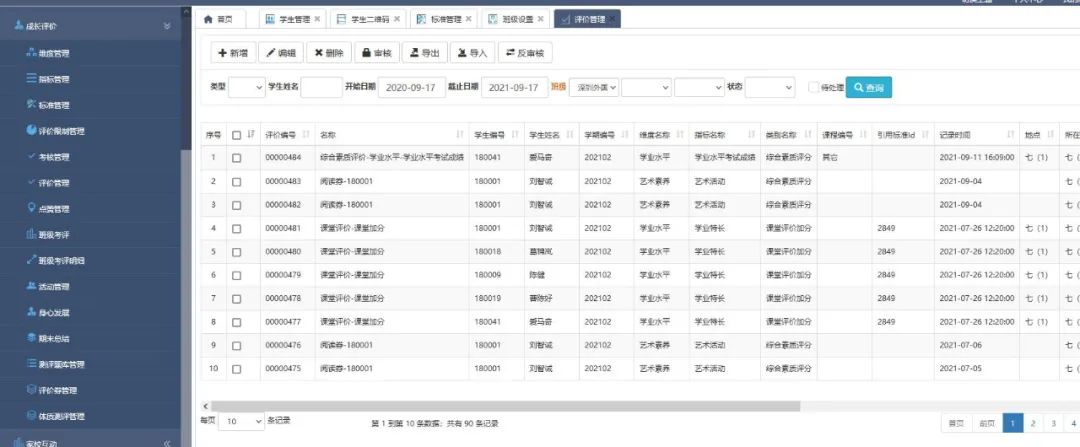Image resolution: width=1080 pixels, height=447 pixels.
Task: Click the 导出 export icon button
Action: click(422, 53)
